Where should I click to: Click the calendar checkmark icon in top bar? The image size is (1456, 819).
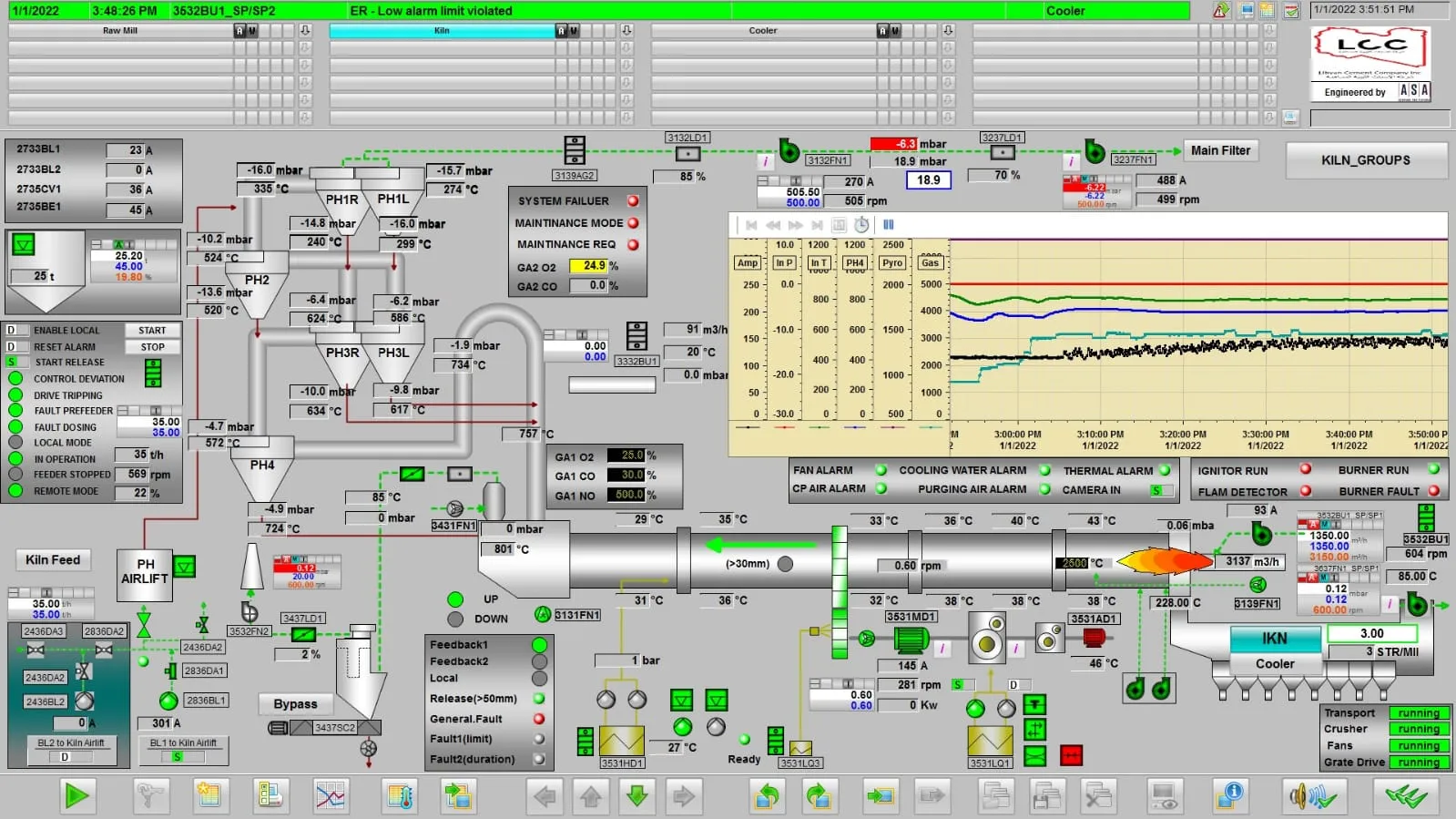click(x=1291, y=11)
